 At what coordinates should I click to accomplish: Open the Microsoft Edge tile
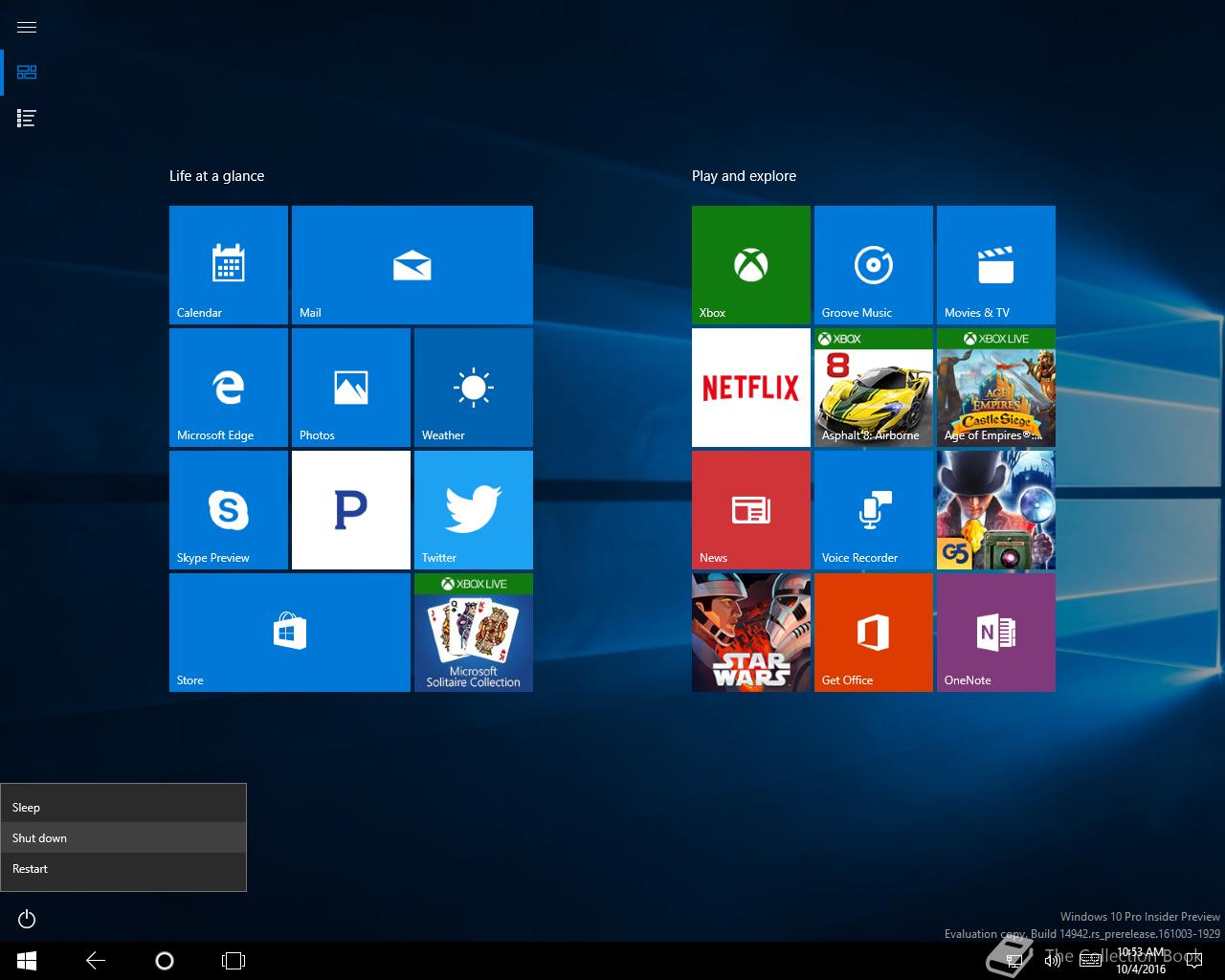(x=229, y=388)
